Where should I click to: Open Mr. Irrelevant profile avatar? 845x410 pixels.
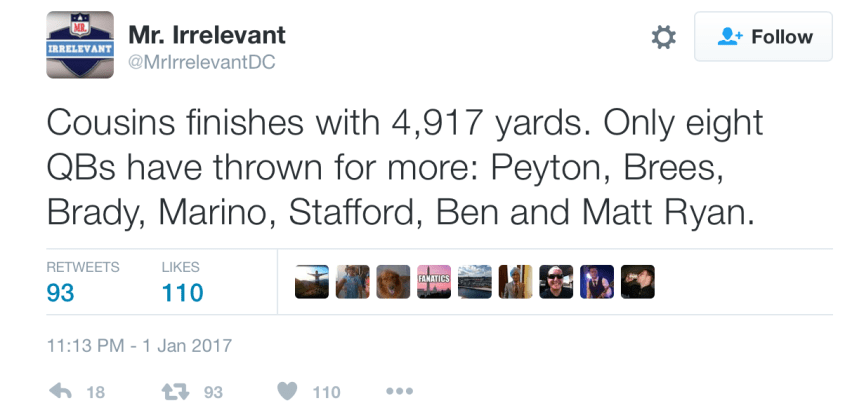(x=80, y=46)
